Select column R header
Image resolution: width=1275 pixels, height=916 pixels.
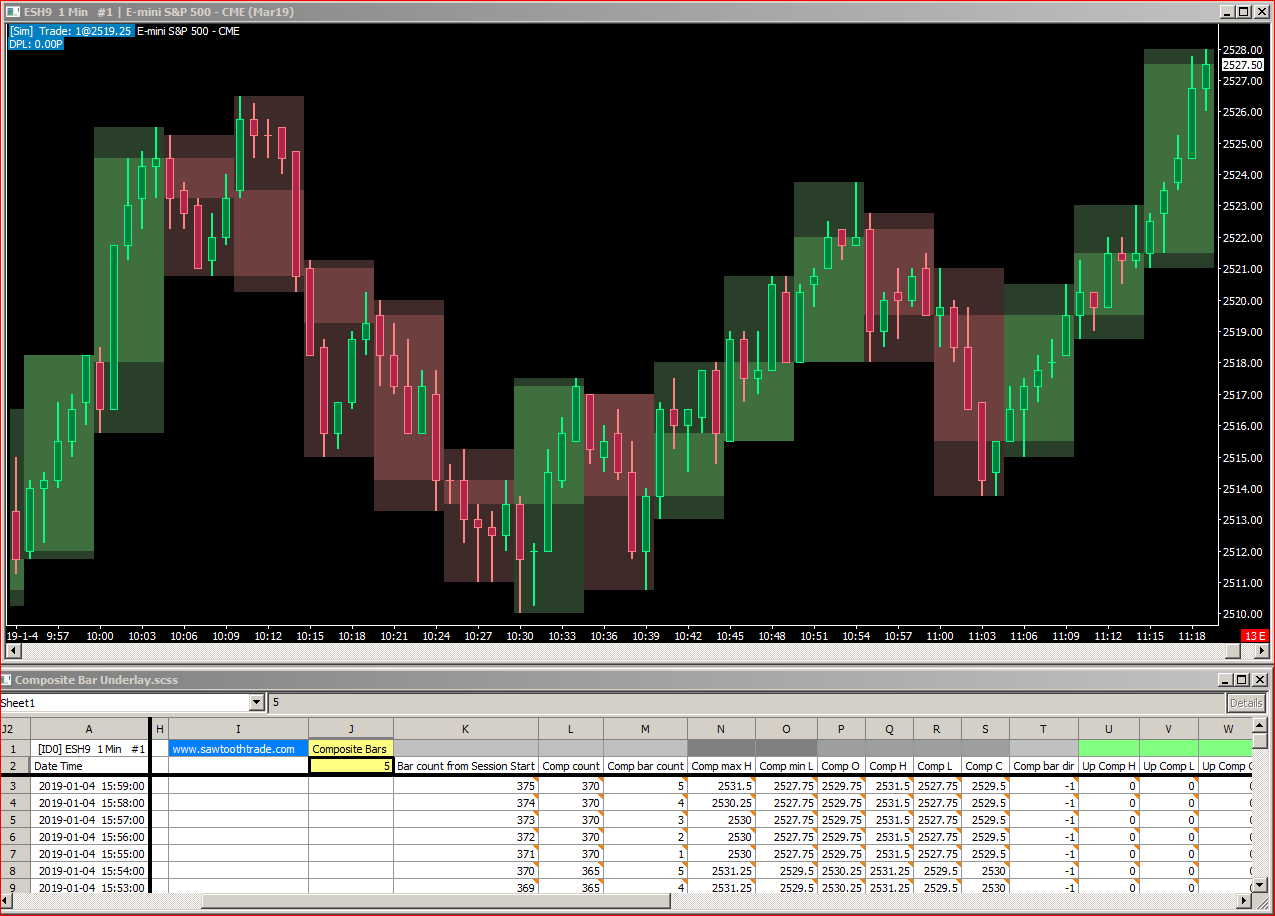click(937, 729)
